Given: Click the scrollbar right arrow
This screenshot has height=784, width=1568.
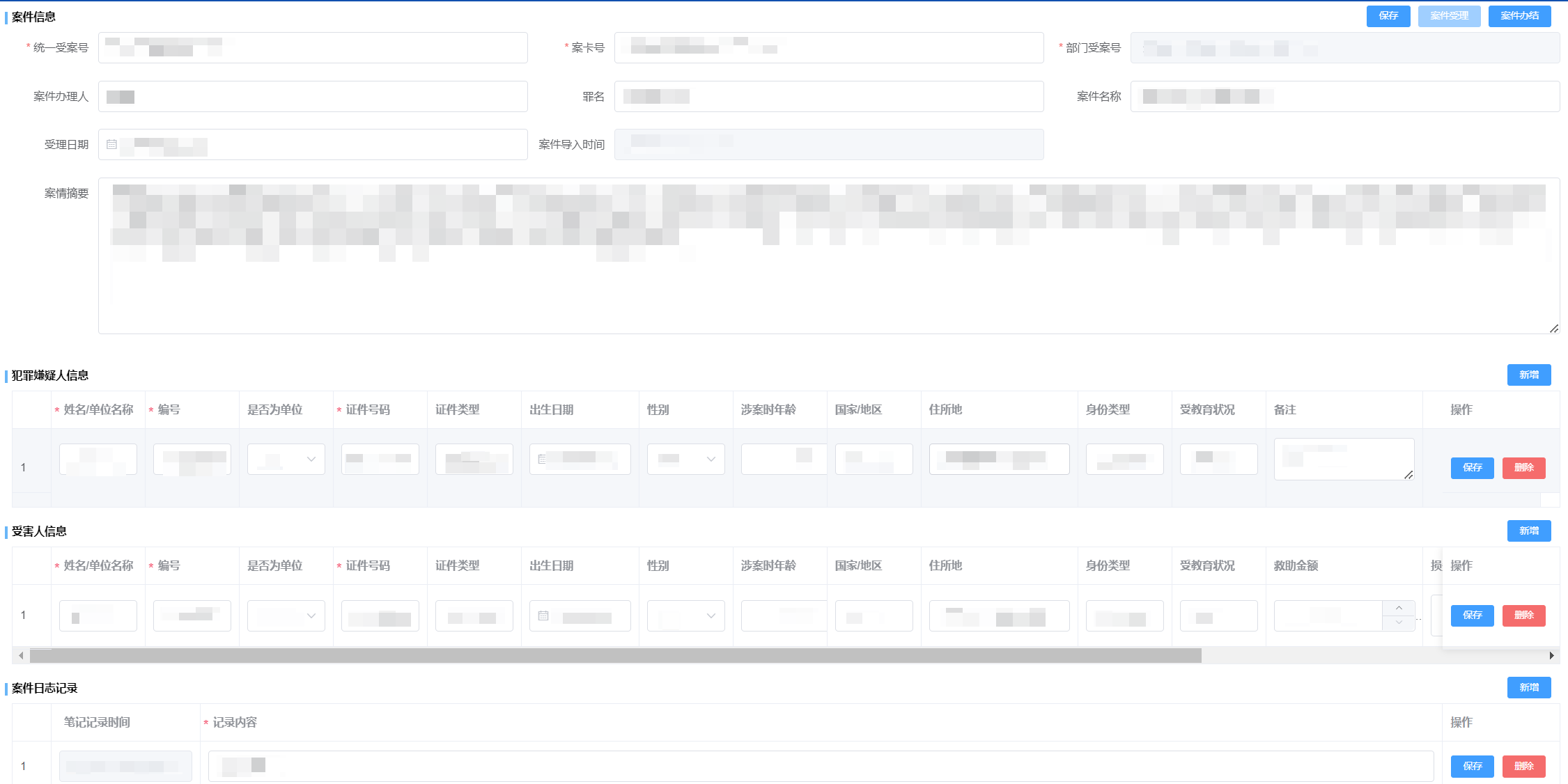Looking at the screenshot, I should (x=1551, y=655).
